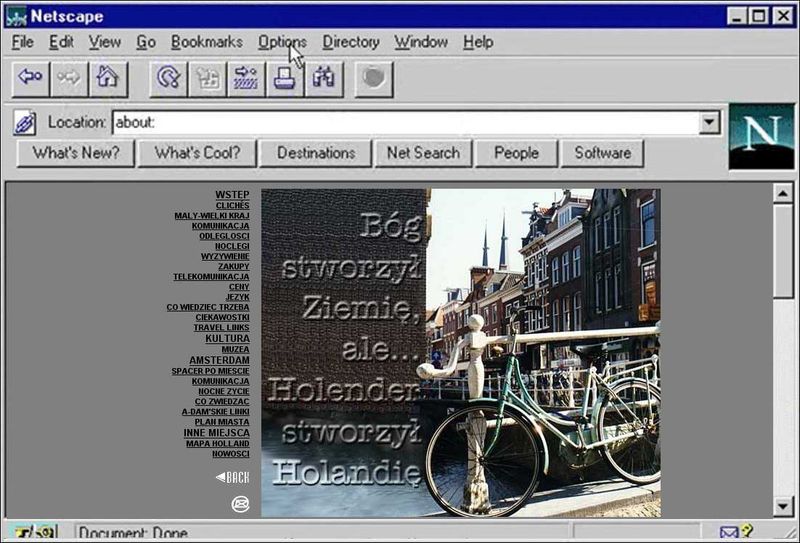Open the Directory menu
Image resolution: width=800 pixels, height=543 pixels.
351,42
